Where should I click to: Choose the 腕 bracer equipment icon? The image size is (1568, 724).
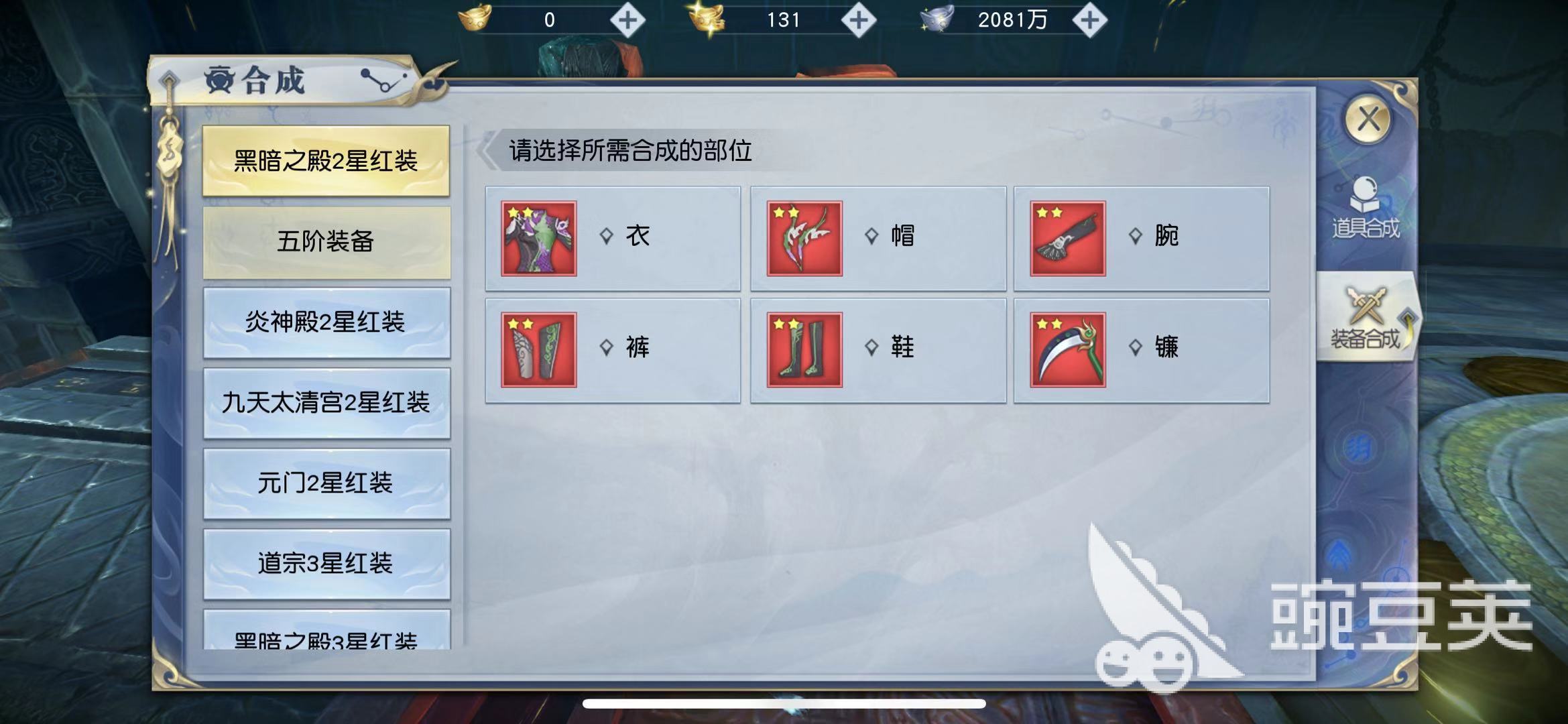click(1067, 238)
